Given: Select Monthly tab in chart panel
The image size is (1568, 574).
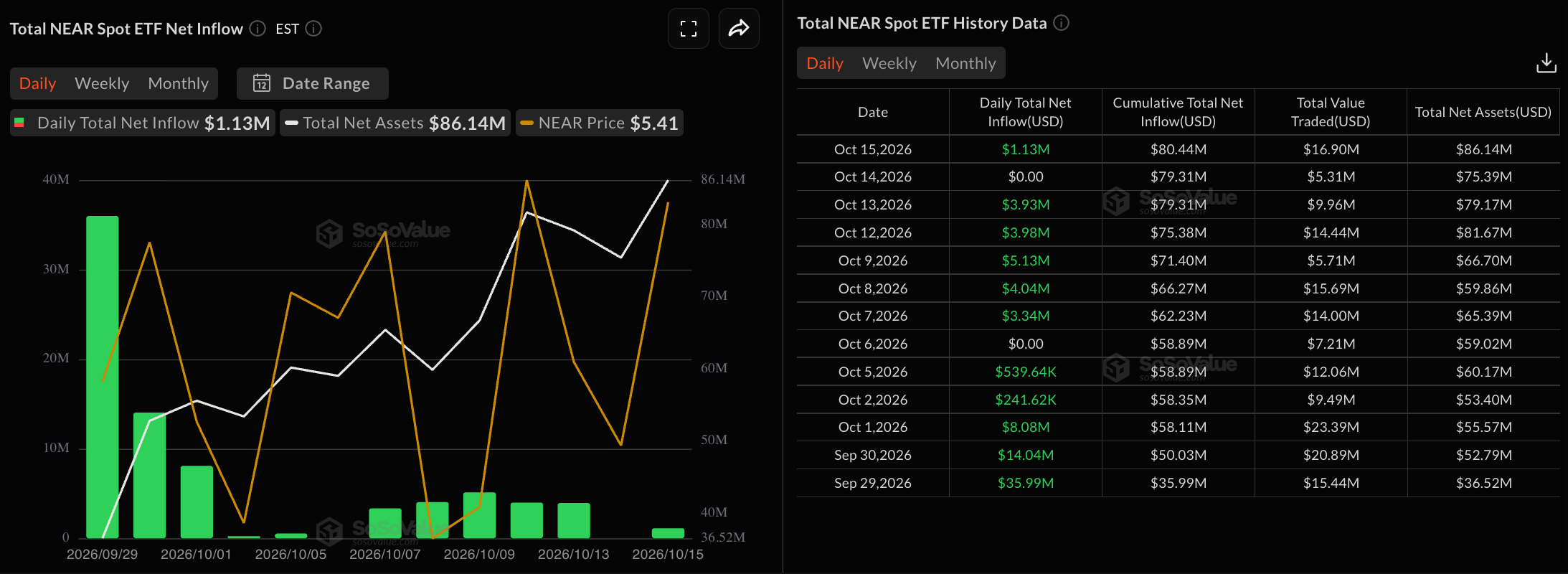Looking at the screenshot, I should pos(178,83).
